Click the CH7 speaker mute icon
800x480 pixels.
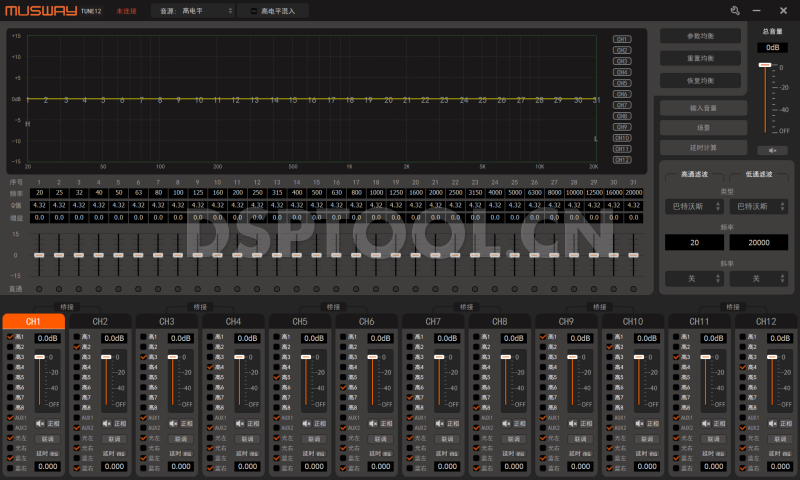[x=439, y=424]
